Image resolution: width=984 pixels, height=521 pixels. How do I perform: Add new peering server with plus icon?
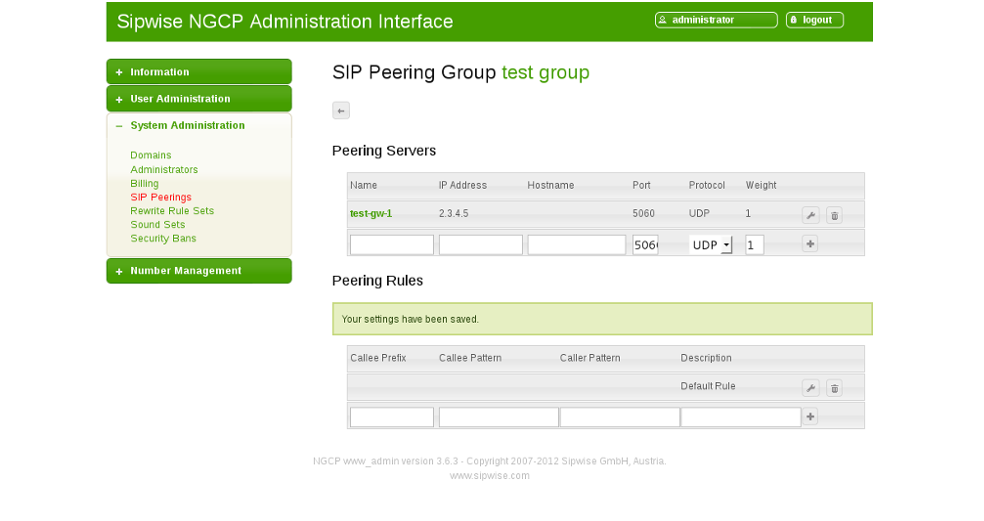(x=810, y=244)
